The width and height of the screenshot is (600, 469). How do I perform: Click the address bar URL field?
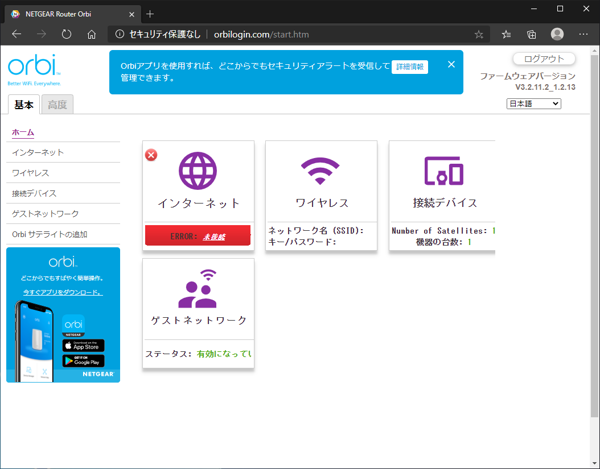pyautogui.click(x=298, y=34)
